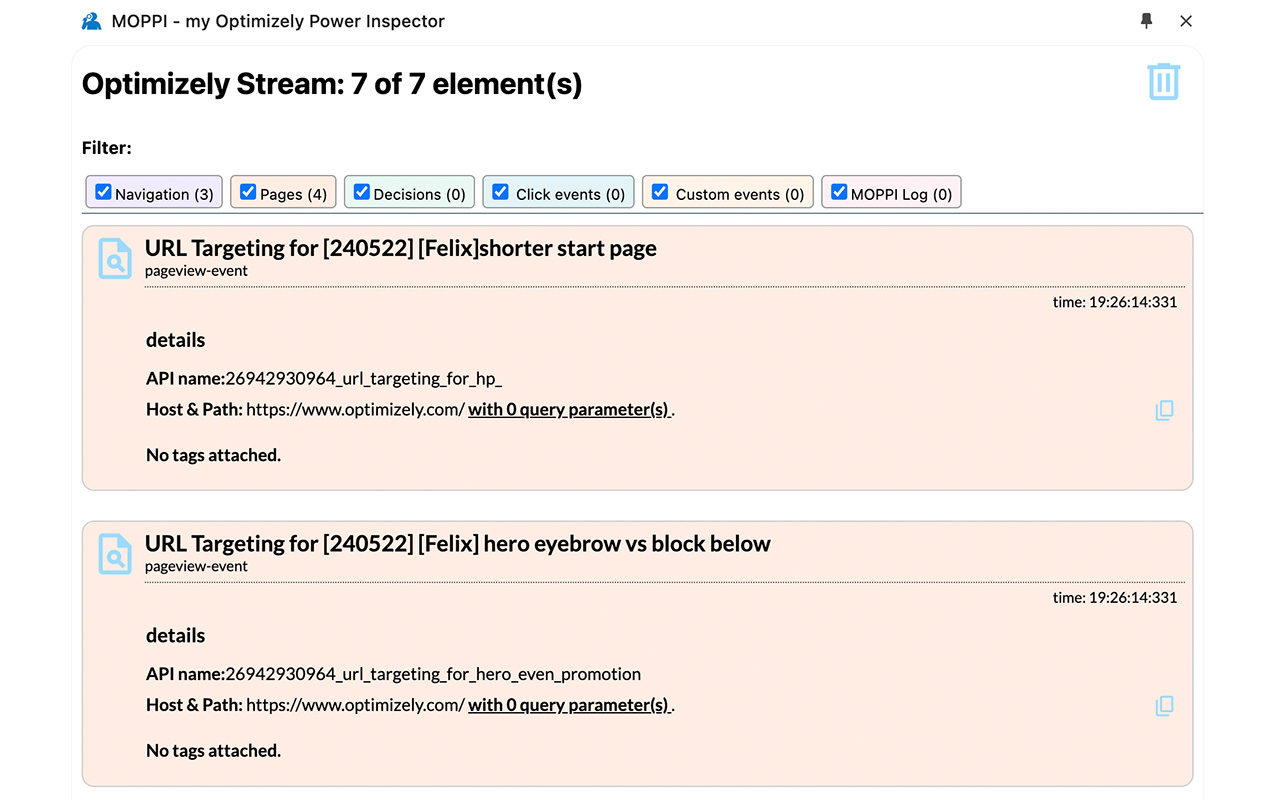Toggle the MOPPI Log (0) checkbox
1280x800 pixels.
pyautogui.click(x=839, y=192)
